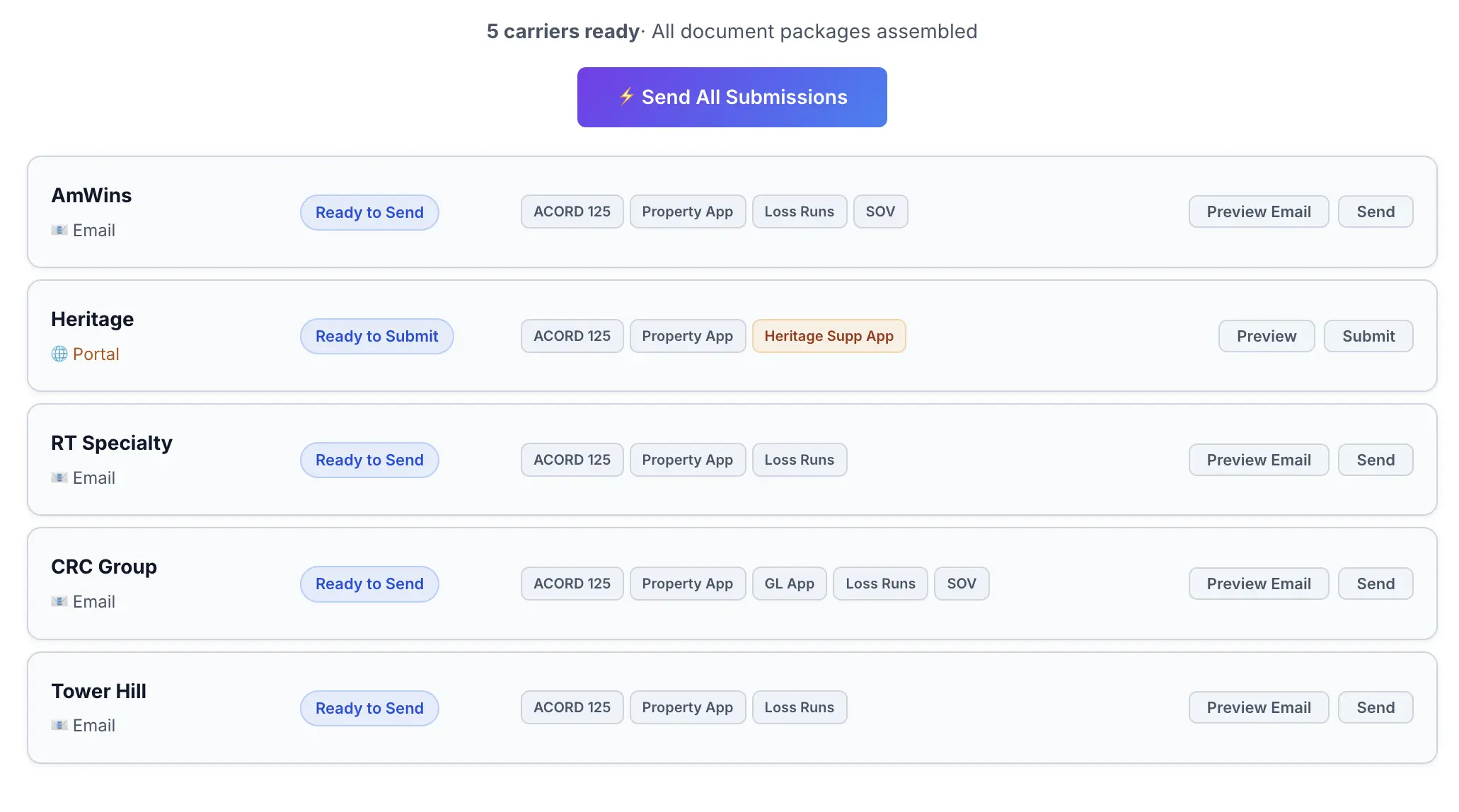The width and height of the screenshot is (1459, 812).
Task: Send the RT Specialty submission
Action: click(x=1375, y=460)
